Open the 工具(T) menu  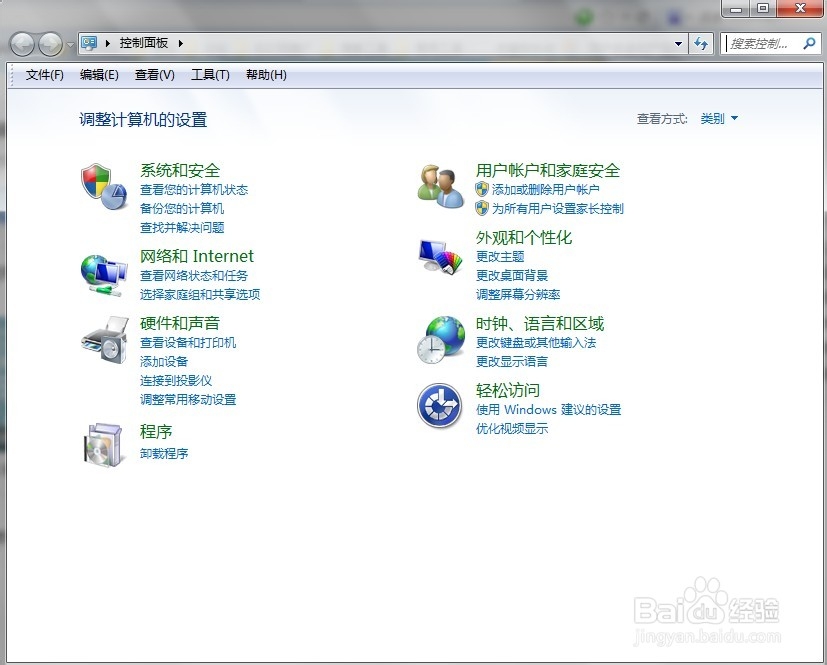pyautogui.click(x=210, y=74)
